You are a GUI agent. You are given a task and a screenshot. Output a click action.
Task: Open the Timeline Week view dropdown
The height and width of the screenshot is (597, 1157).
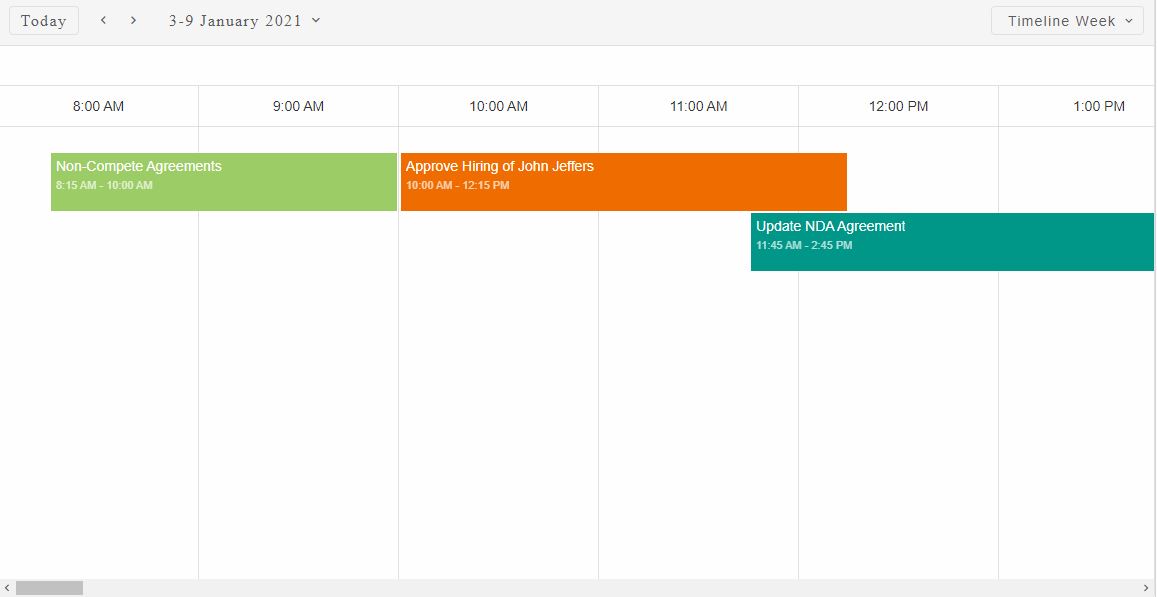pyautogui.click(x=1067, y=21)
